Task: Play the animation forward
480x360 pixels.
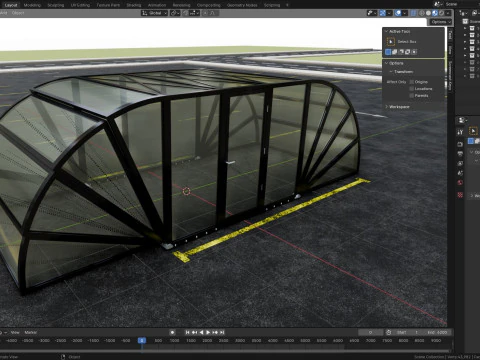Action: [208, 332]
